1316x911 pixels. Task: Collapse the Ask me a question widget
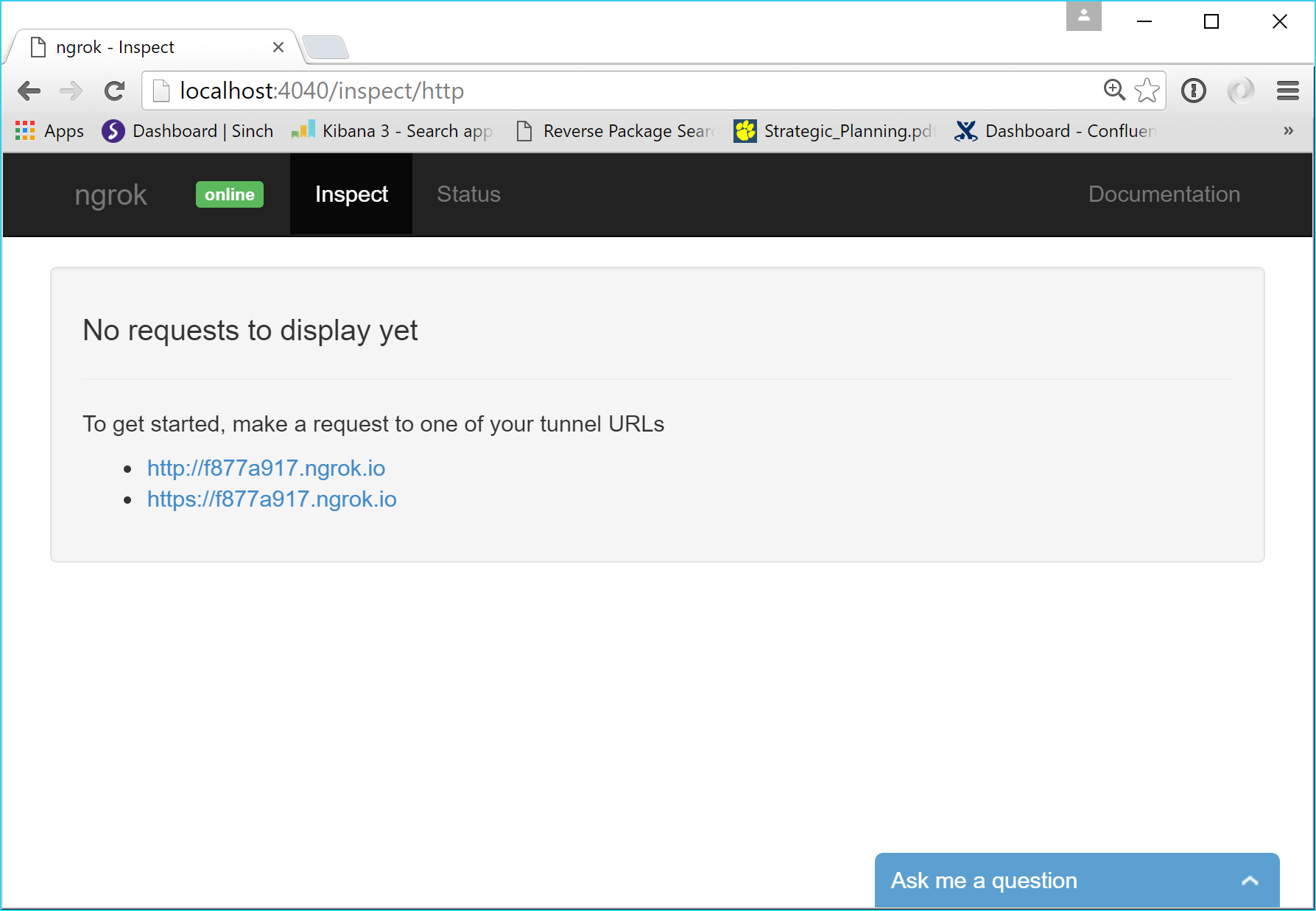[1248, 880]
